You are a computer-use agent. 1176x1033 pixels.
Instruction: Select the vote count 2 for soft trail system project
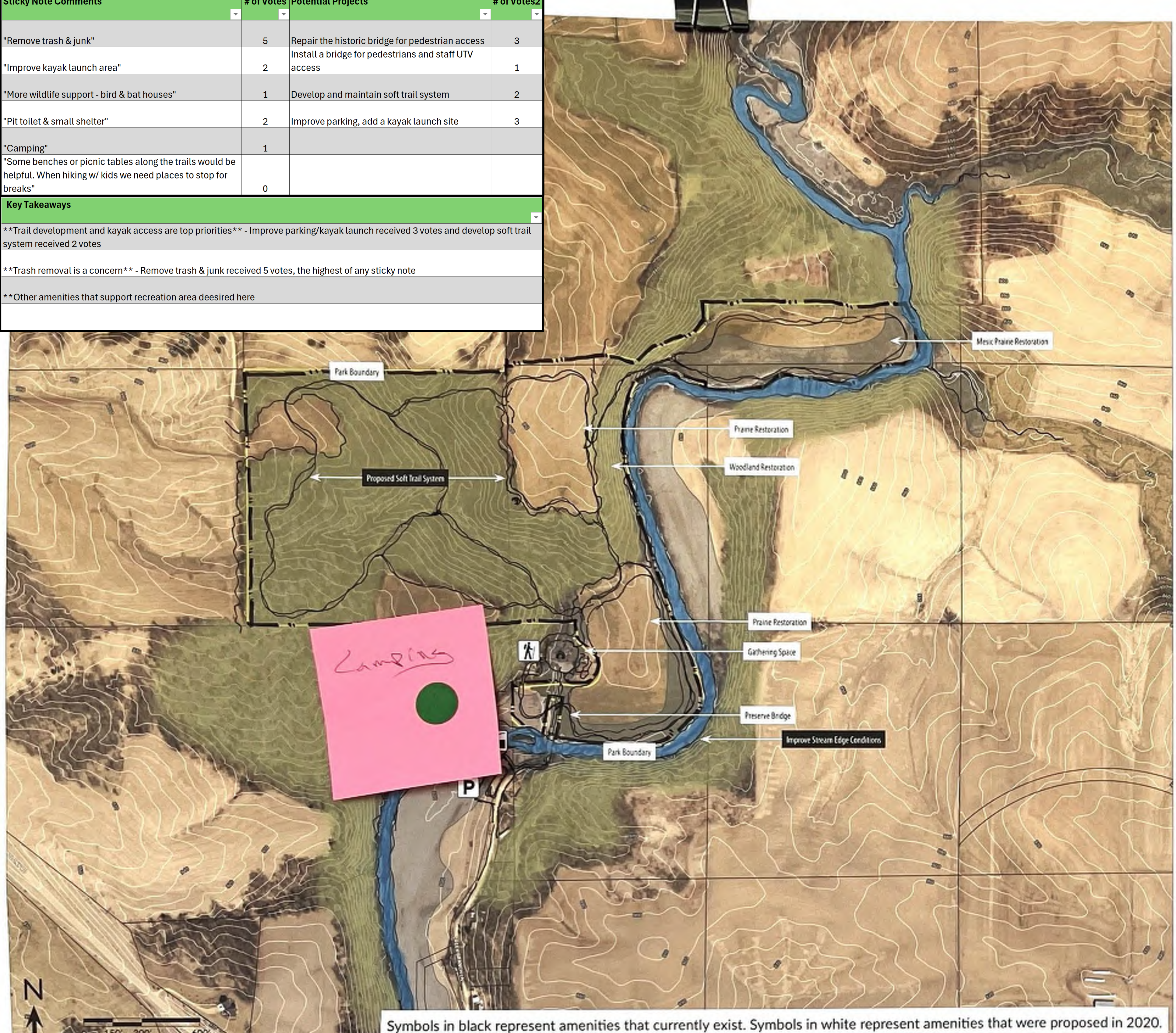pyautogui.click(x=517, y=87)
